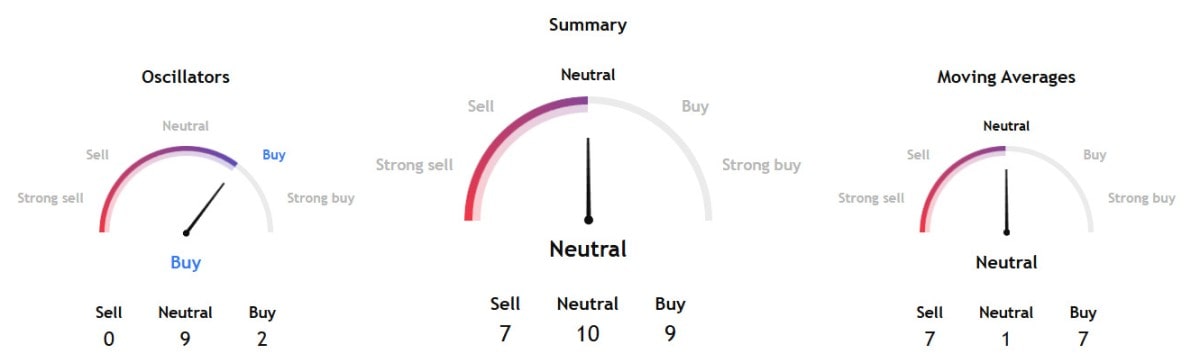
Task: Click the Neutral result under Moving Averages
Action: 1006,263
